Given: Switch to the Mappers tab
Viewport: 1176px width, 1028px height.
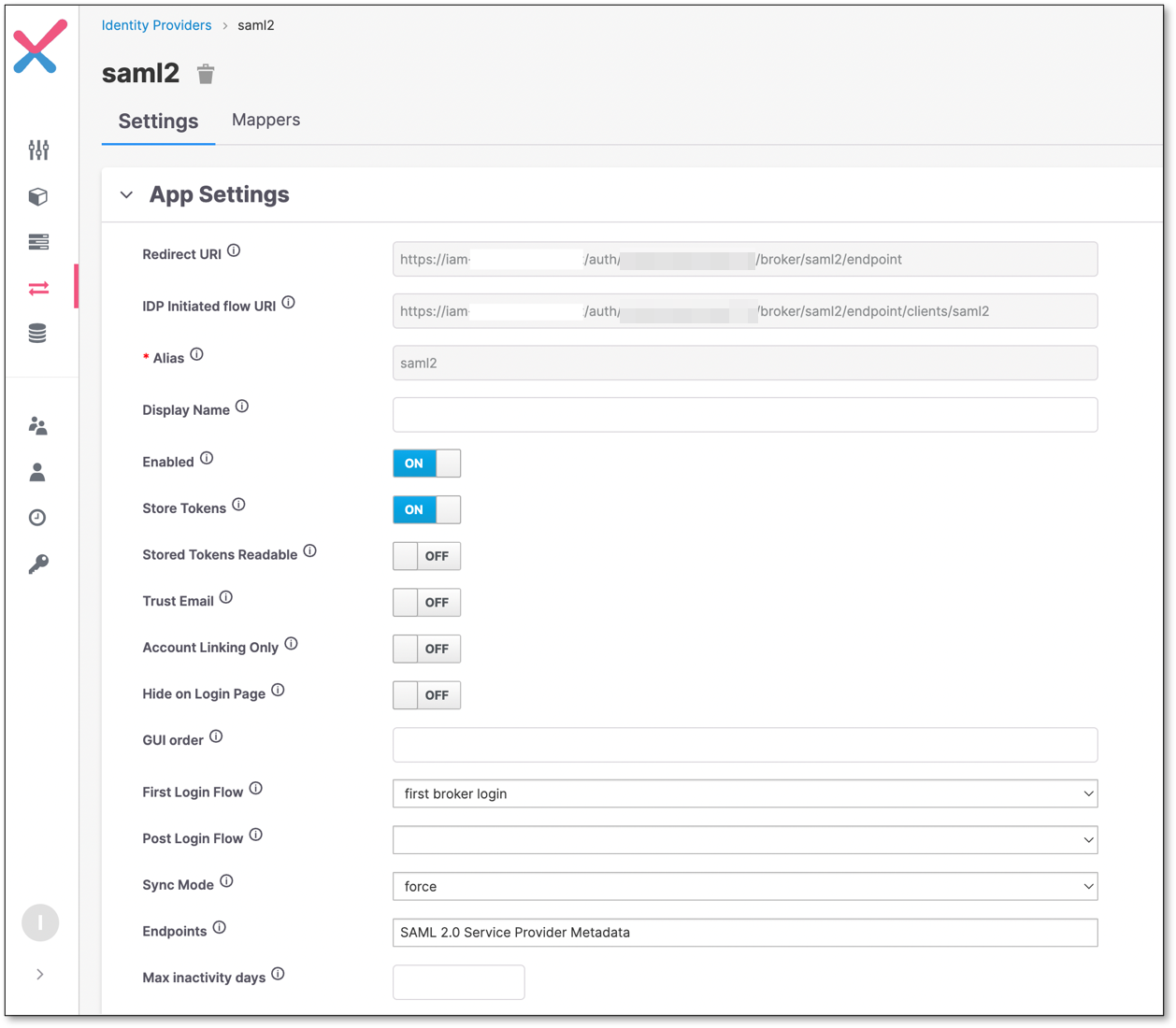Looking at the screenshot, I should click(x=265, y=120).
